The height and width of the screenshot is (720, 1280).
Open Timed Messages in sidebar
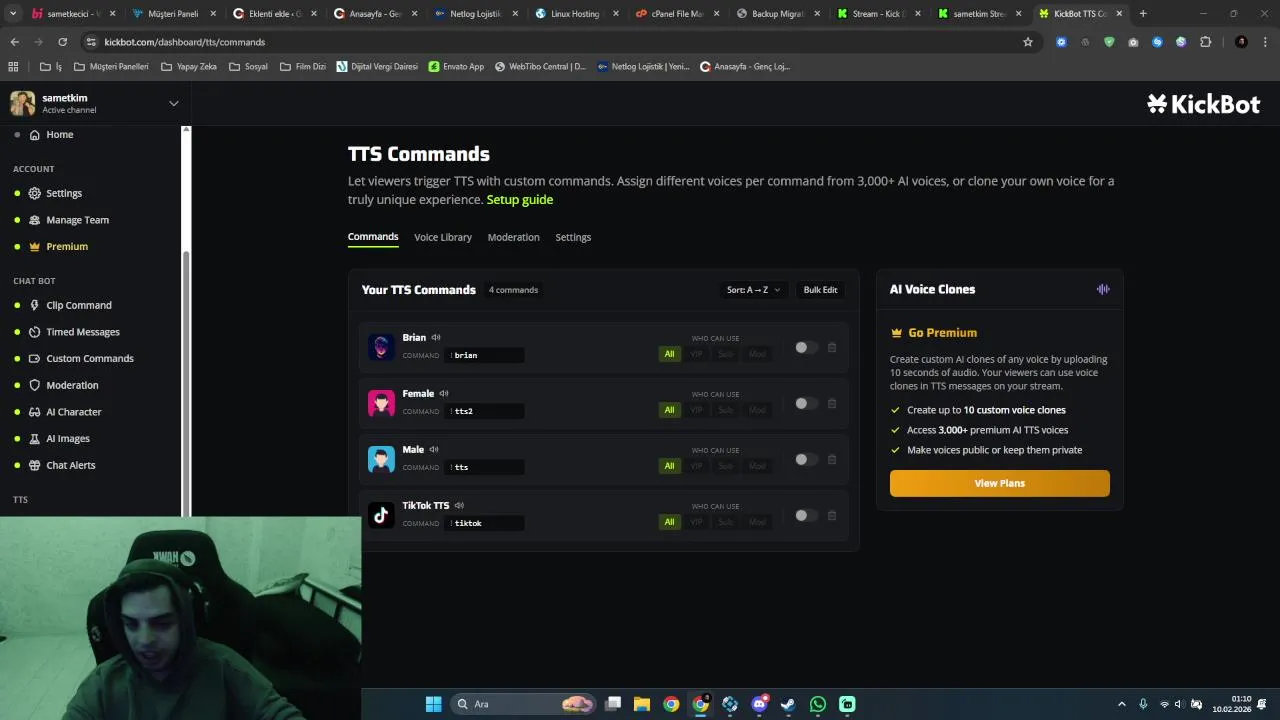[x=83, y=332]
